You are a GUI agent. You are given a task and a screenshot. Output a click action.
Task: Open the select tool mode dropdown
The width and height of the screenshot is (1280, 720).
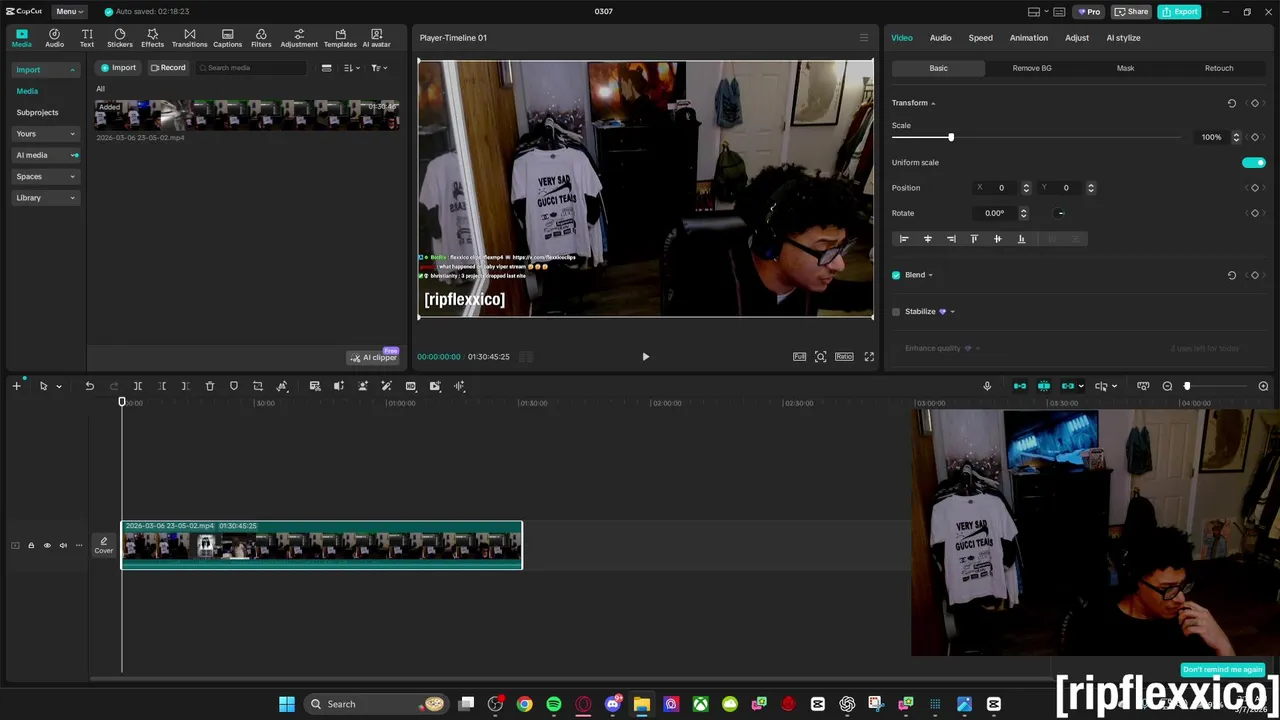59,386
